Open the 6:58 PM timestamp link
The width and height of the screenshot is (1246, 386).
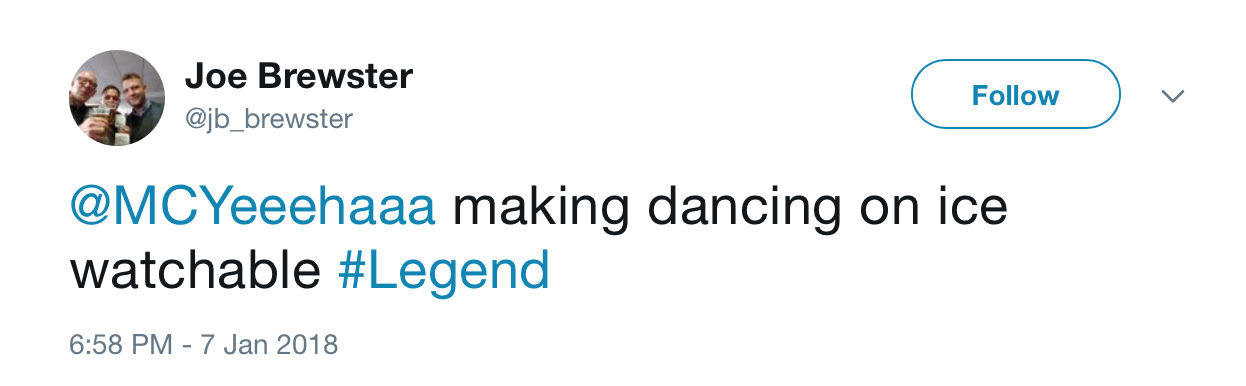coord(120,345)
